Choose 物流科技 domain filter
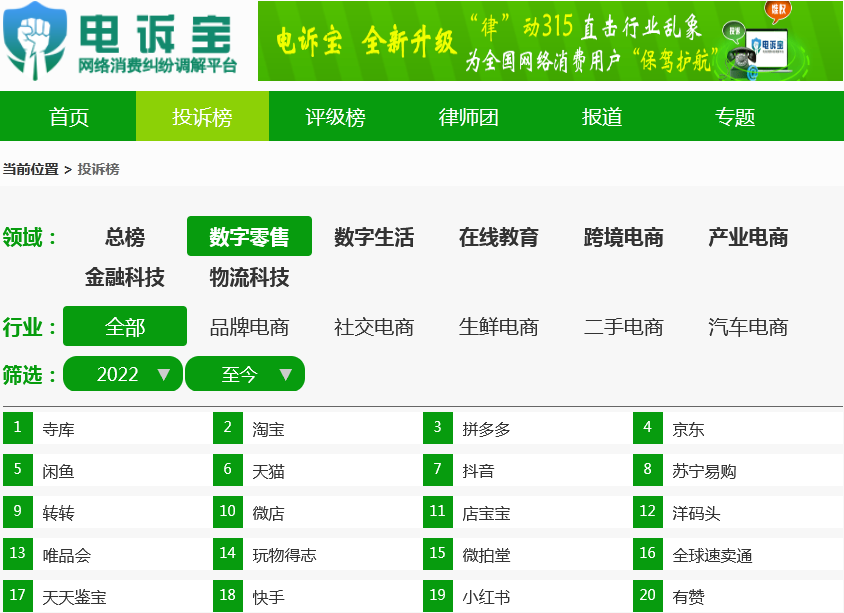844x613 pixels. pos(249,277)
